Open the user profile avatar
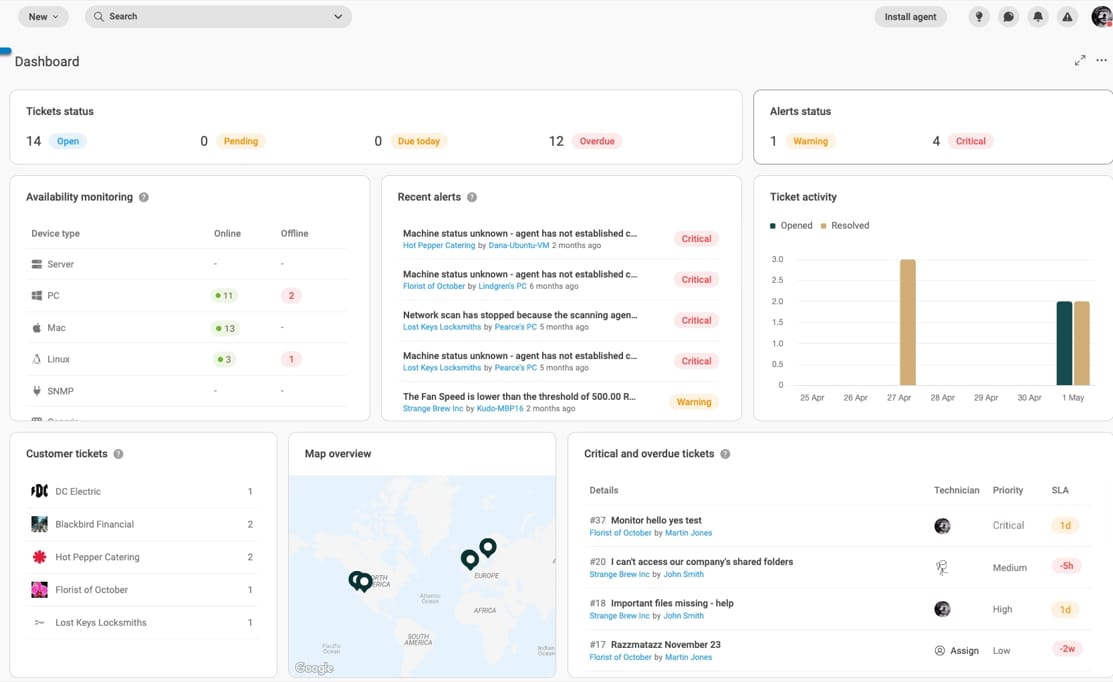Viewport: 1113px width, 682px height. pyautogui.click(x=1101, y=16)
